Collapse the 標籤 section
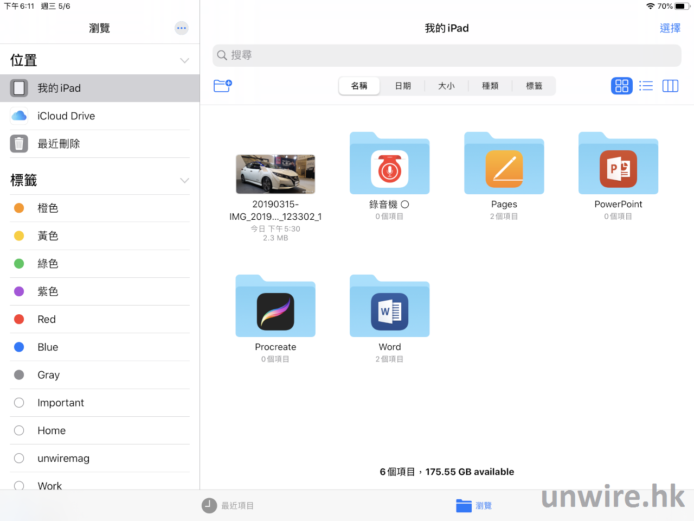694x521 pixels. point(184,181)
